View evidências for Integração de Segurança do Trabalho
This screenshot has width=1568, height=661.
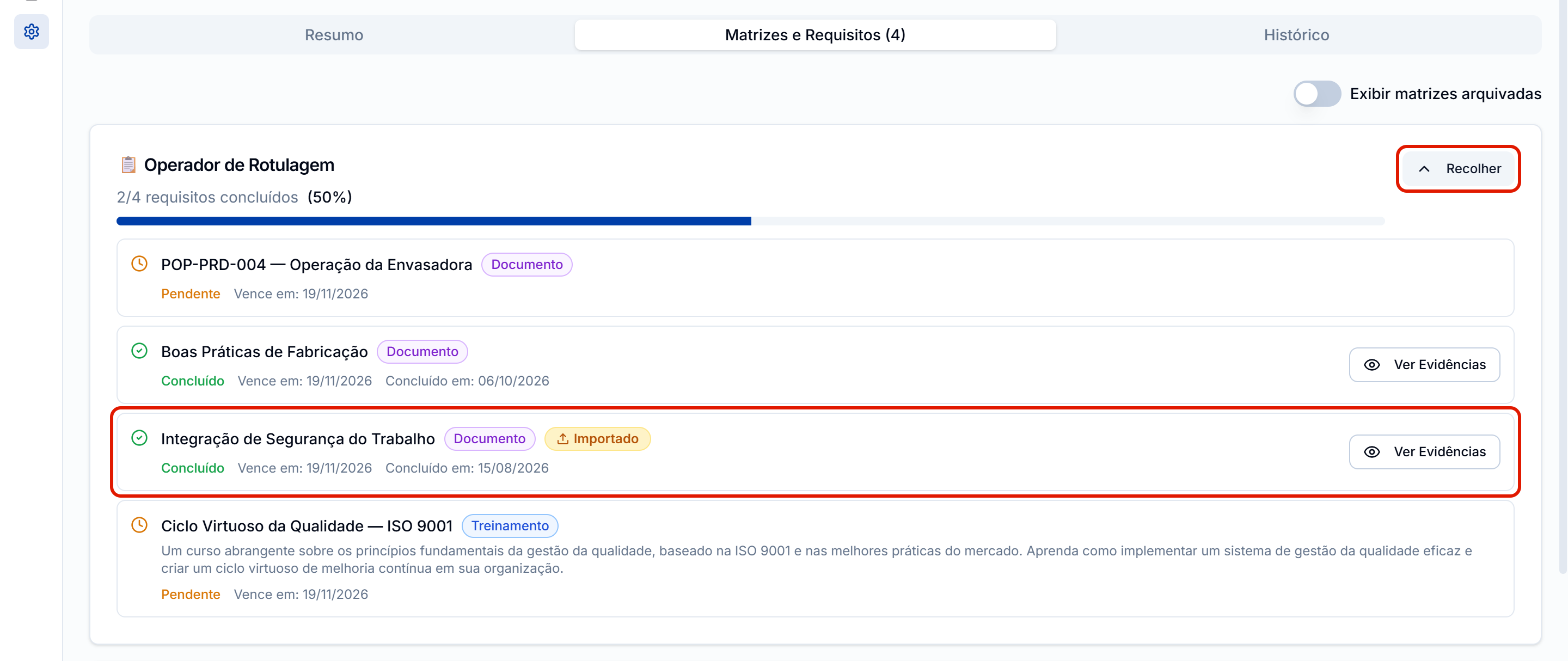1424,451
